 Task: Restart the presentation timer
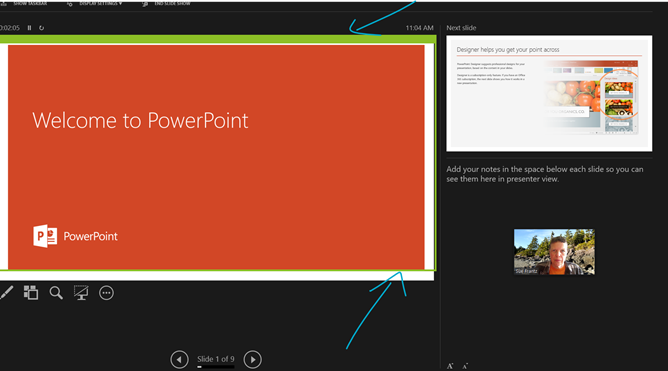(x=41, y=28)
